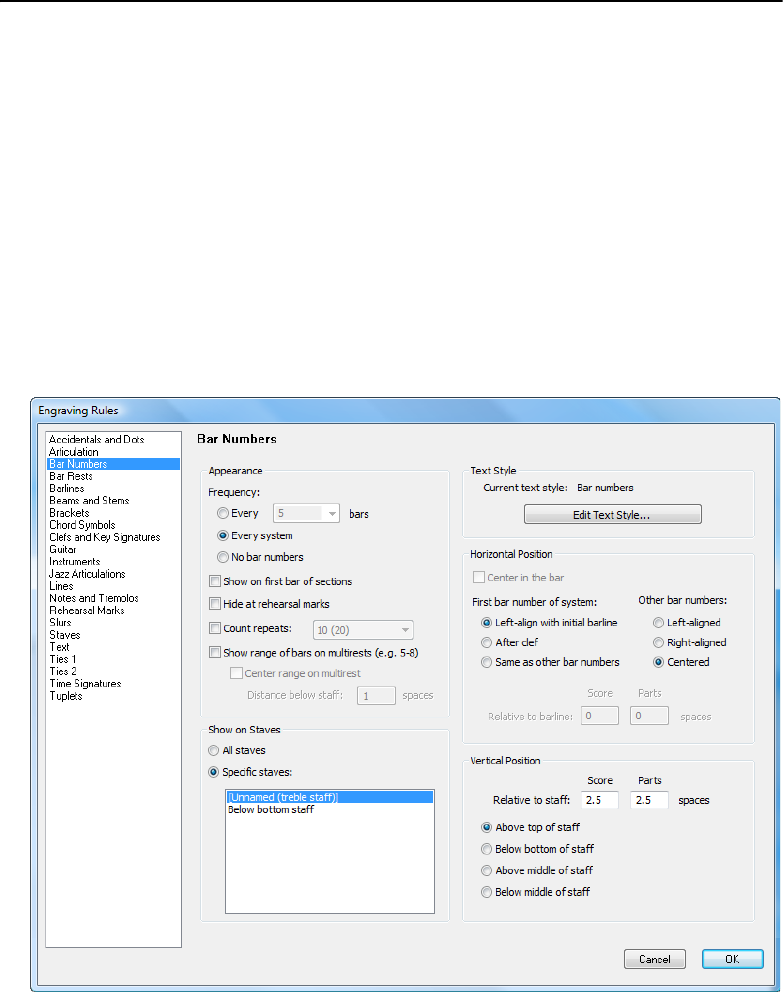
Task: Open the Count repeats format dropdown
Action: click(363, 630)
